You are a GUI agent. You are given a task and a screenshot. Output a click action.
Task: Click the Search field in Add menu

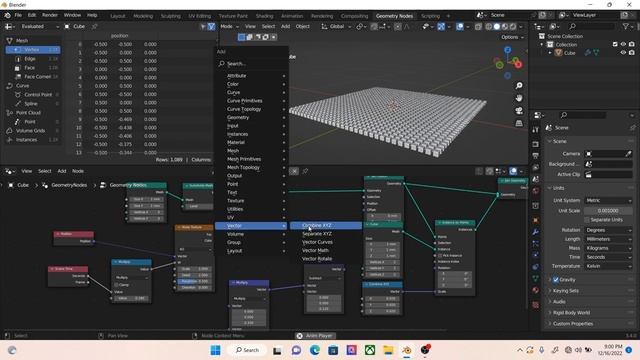(x=251, y=64)
